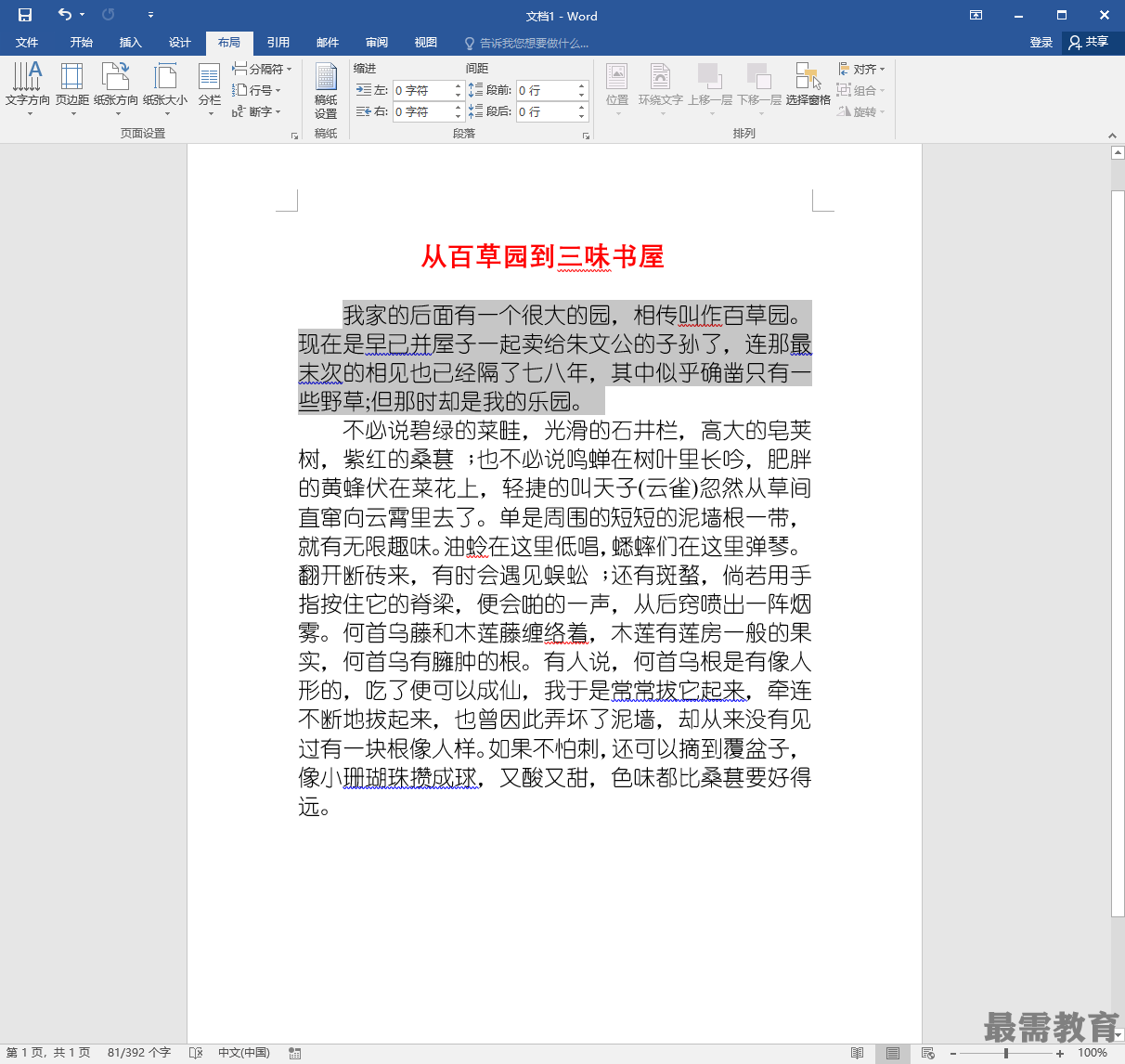
Task: Open 分栏 columns tool
Action: tap(210, 89)
